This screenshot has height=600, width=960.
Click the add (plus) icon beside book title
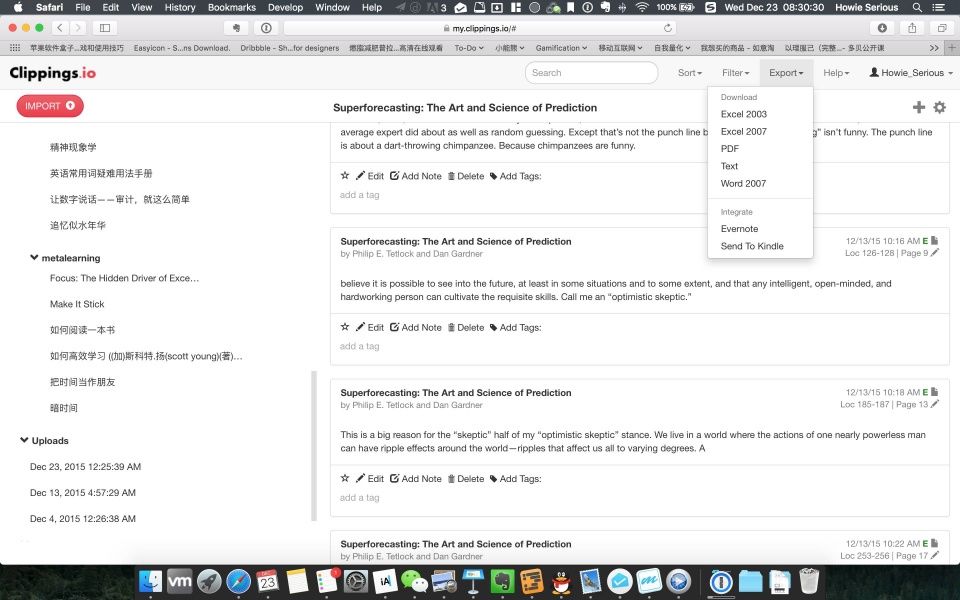pos(918,107)
